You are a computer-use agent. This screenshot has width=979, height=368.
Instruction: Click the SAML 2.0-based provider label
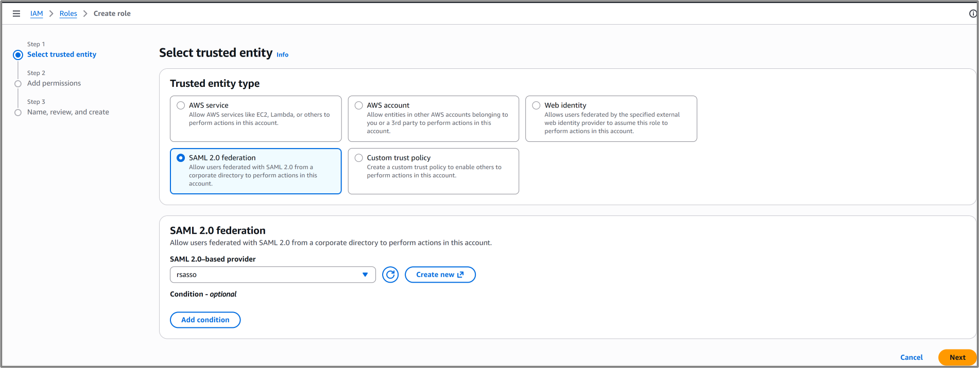[212, 259]
